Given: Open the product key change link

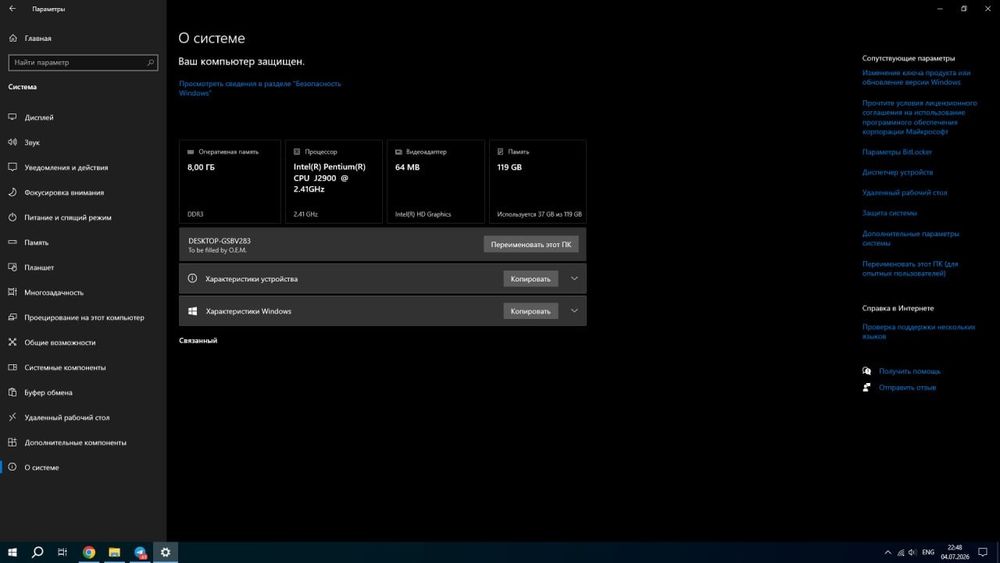Looking at the screenshot, I should coord(916,78).
